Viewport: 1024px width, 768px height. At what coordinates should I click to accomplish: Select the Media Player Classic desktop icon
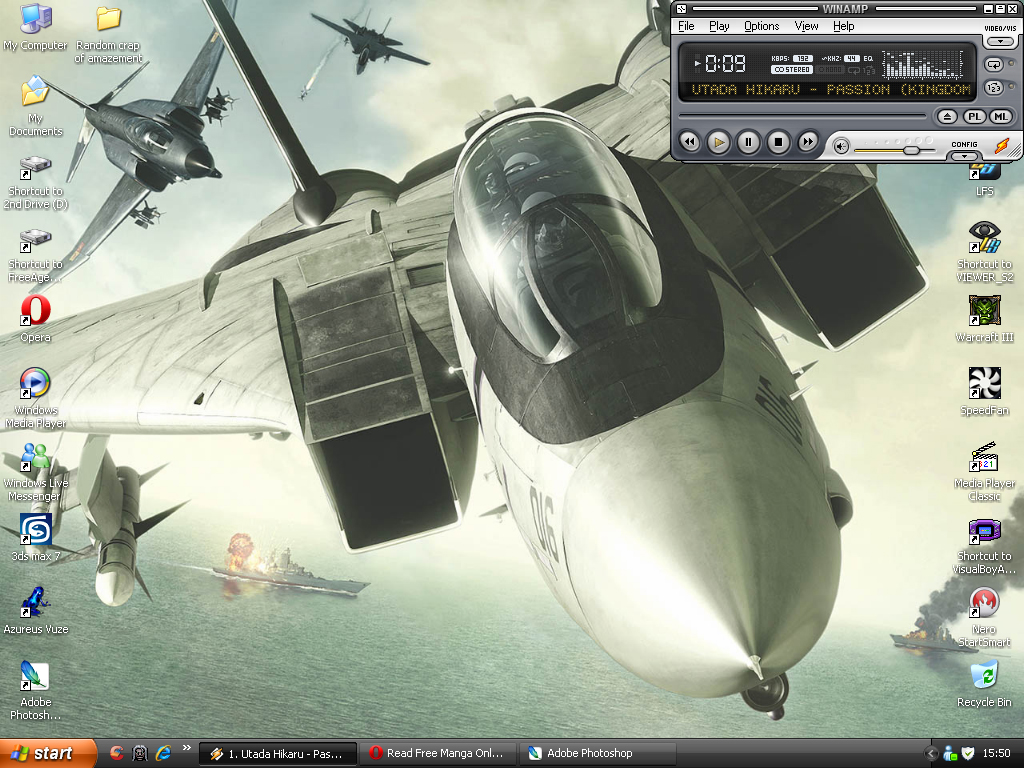984,472
